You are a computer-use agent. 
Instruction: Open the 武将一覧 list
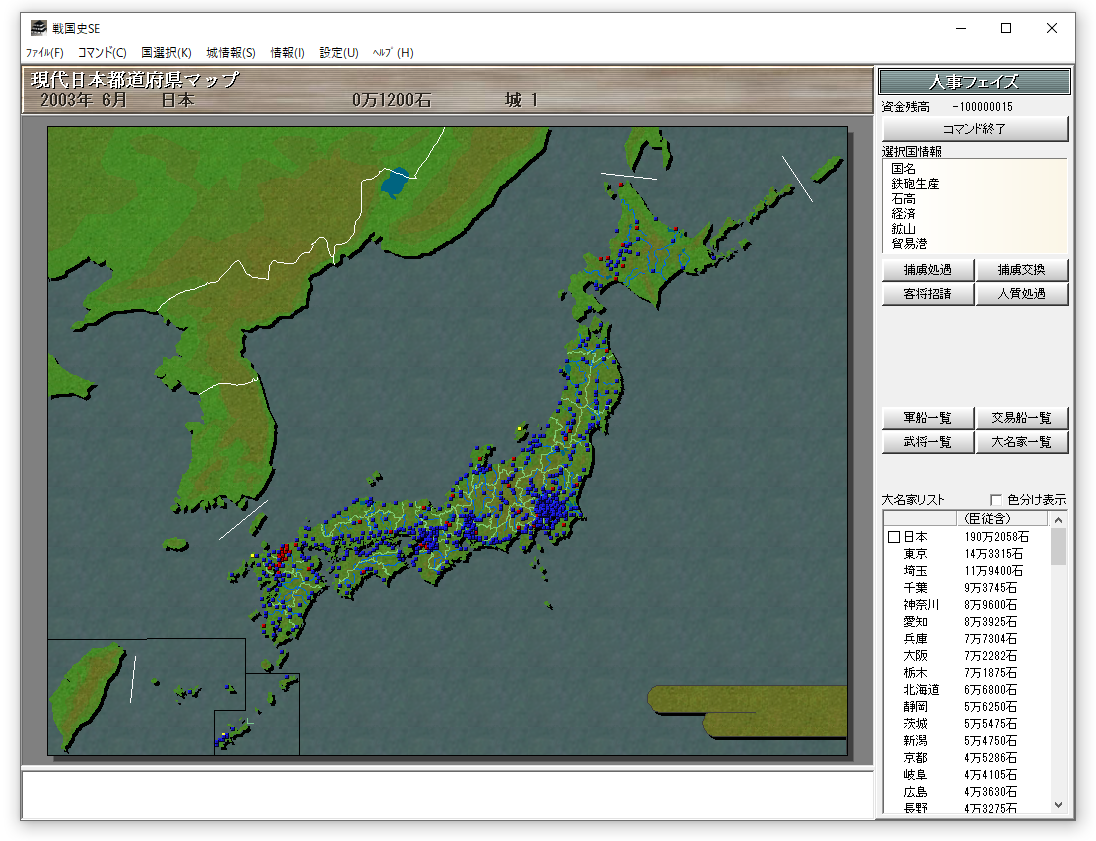coord(927,442)
